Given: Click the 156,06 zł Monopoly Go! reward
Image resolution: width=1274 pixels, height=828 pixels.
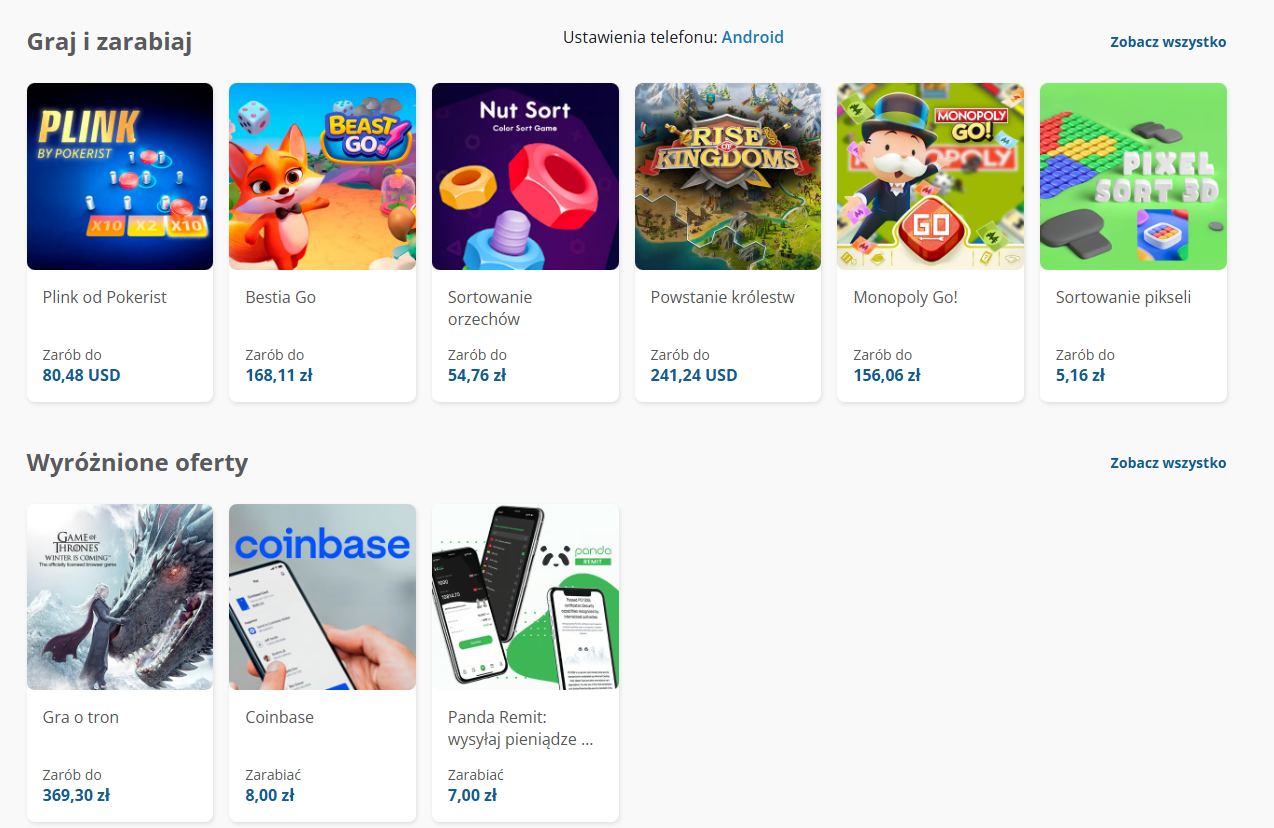Looking at the screenshot, I should [886, 376].
